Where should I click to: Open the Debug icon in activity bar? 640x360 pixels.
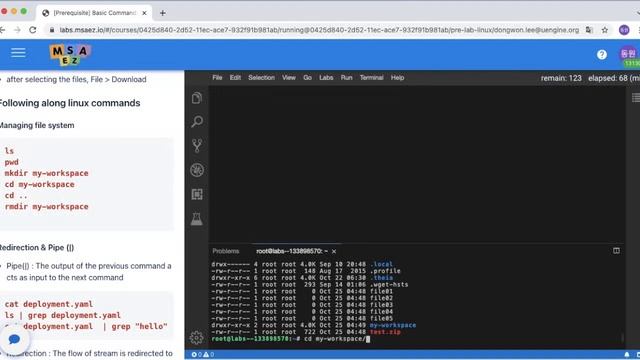pyautogui.click(x=197, y=170)
